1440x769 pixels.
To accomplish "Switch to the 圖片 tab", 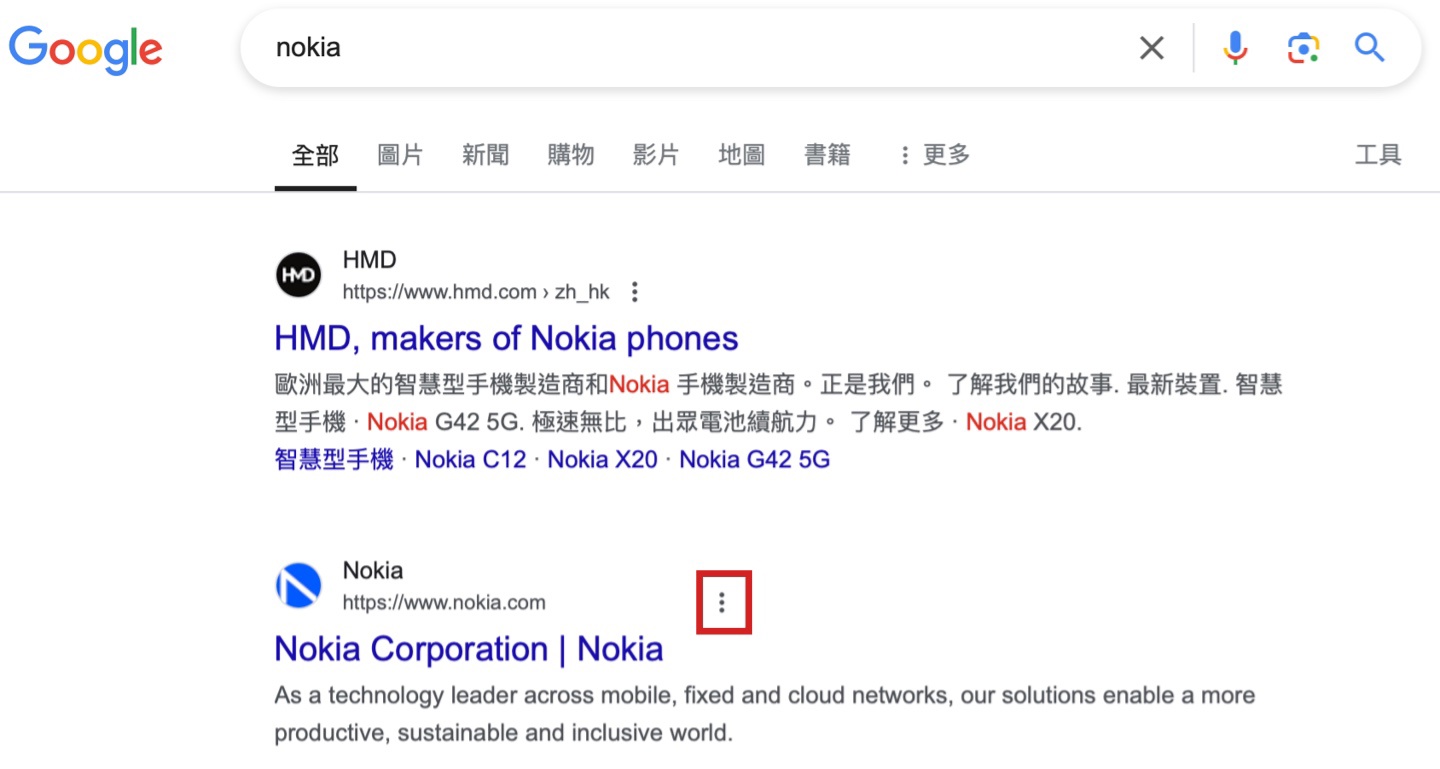I will click(400, 155).
